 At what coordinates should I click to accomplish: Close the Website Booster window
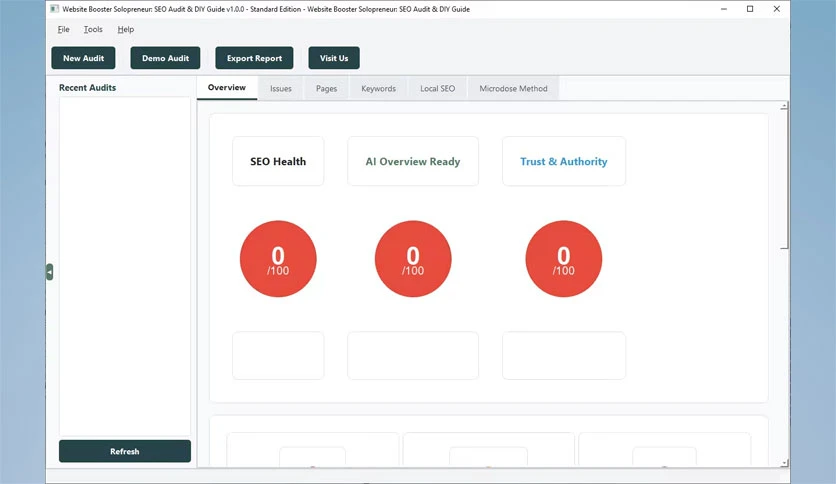pos(776,9)
